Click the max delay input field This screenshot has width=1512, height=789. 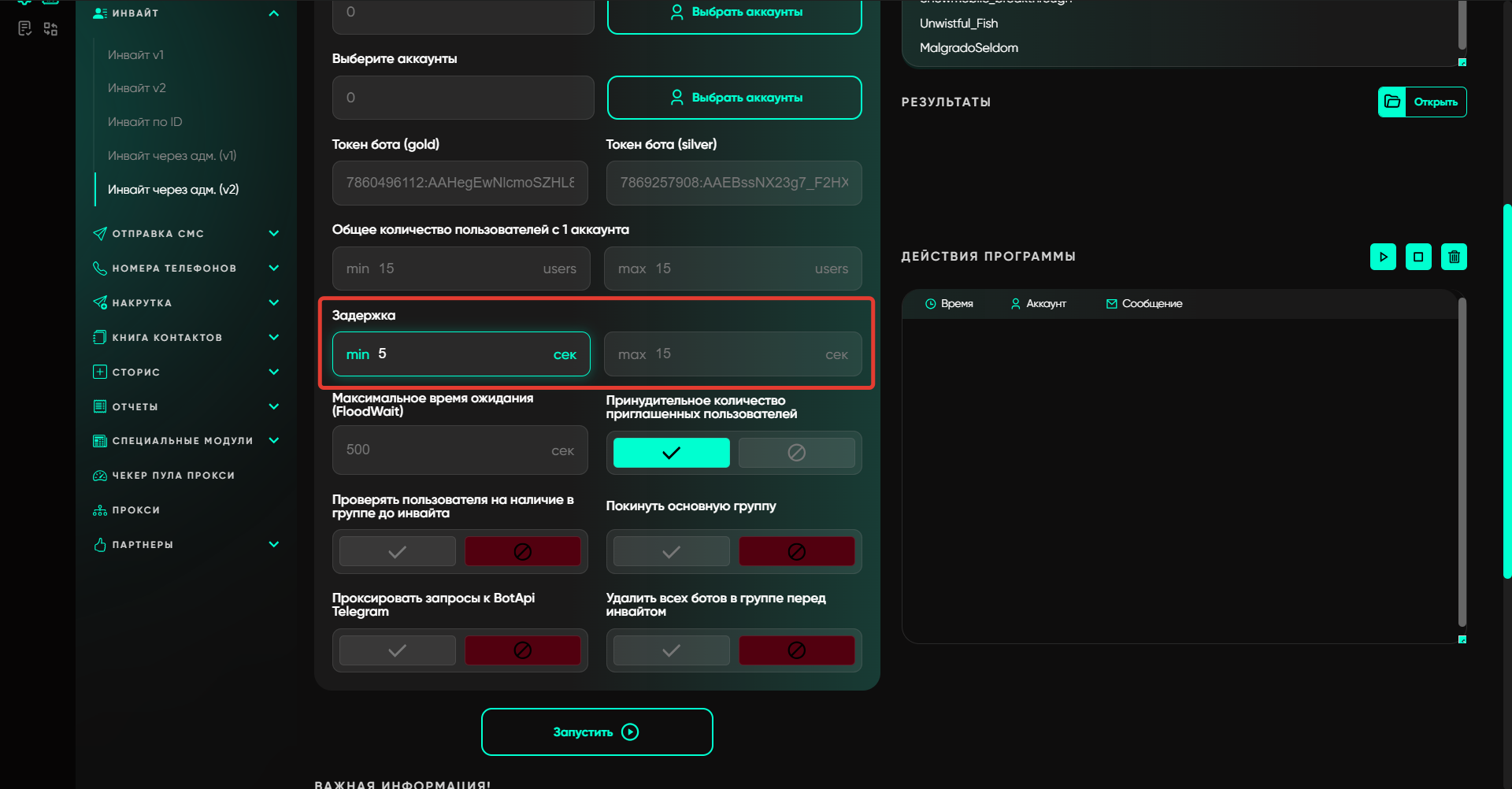click(732, 354)
